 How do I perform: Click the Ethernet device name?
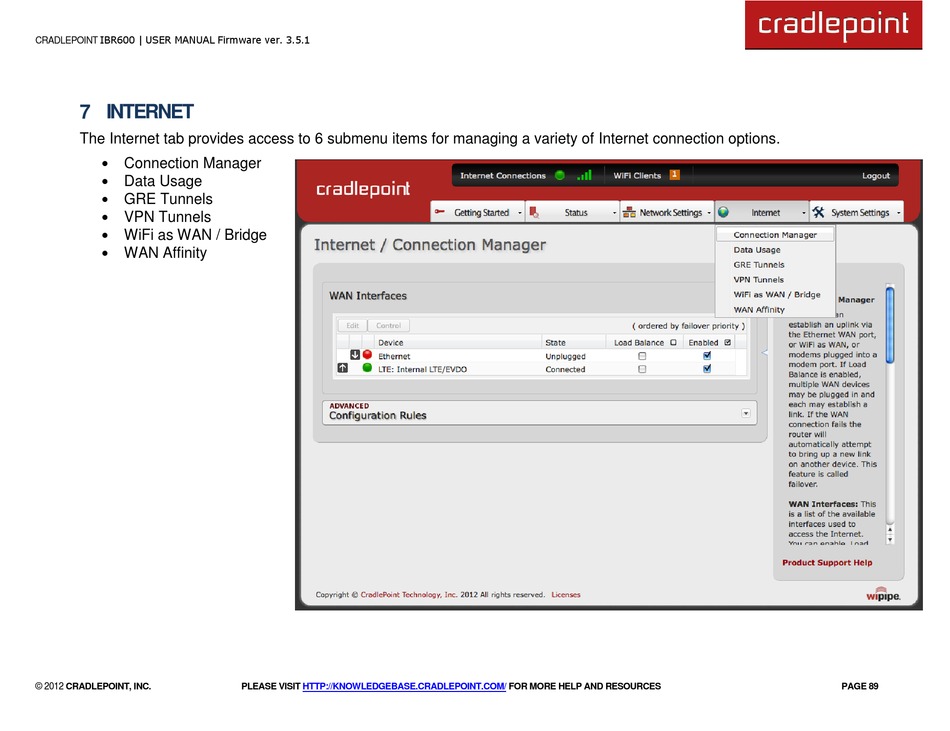394,357
